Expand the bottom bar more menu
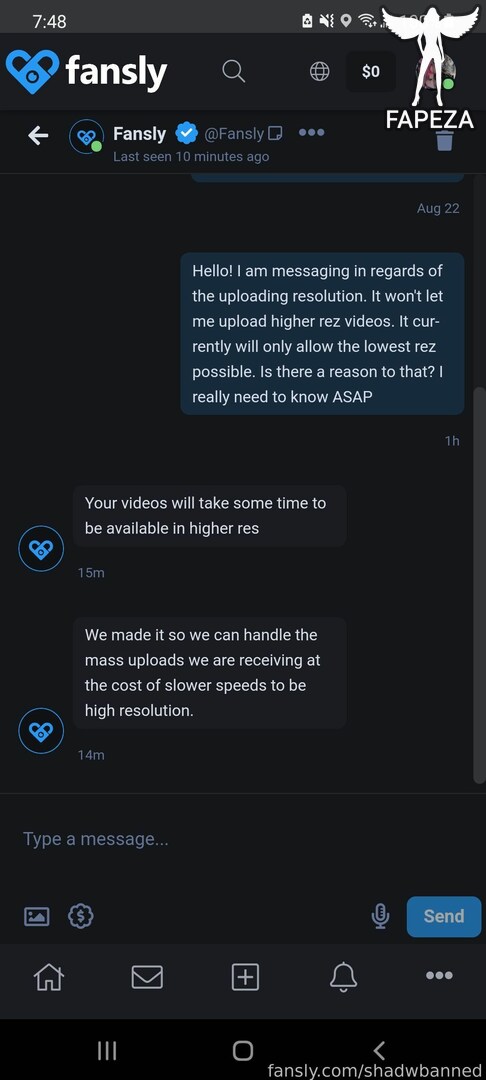This screenshot has width=486, height=1080. (x=439, y=975)
